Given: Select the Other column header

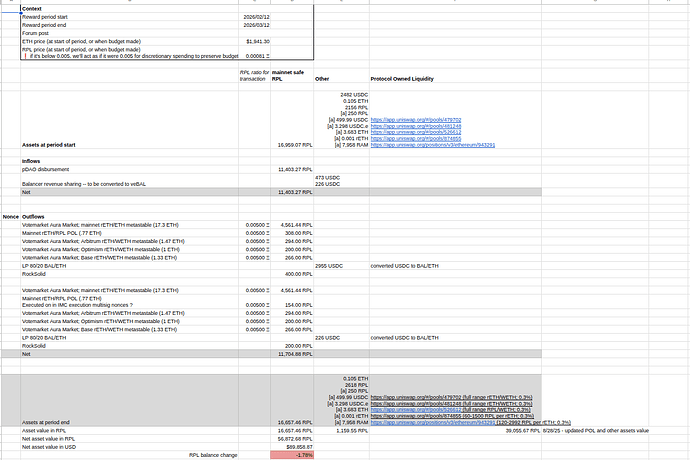Looking at the screenshot, I should pos(341,75).
